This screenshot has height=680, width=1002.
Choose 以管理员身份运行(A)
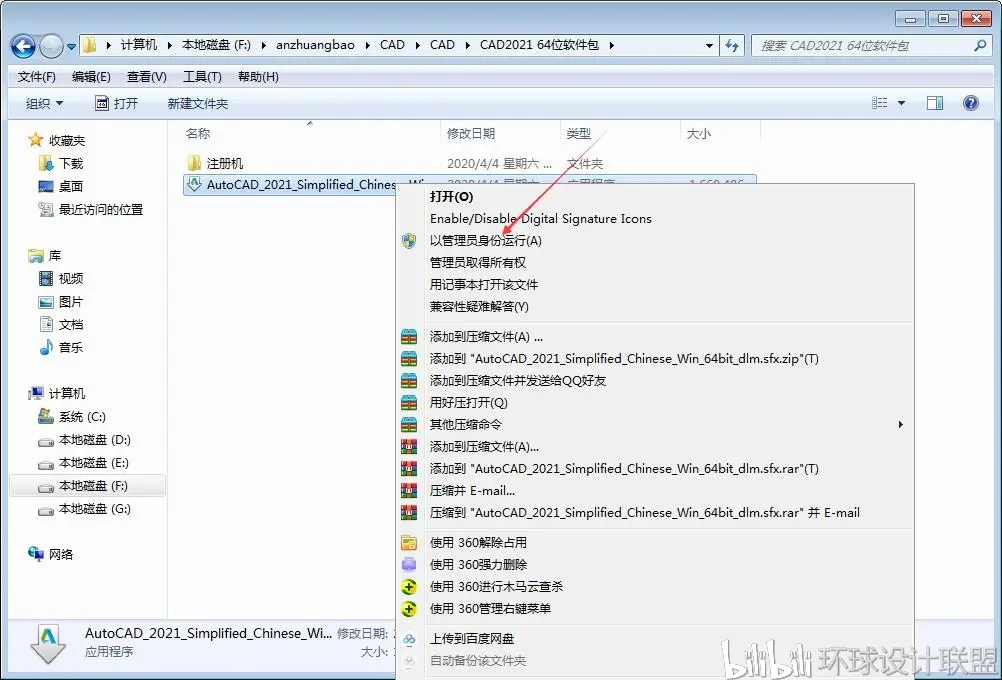(486, 241)
